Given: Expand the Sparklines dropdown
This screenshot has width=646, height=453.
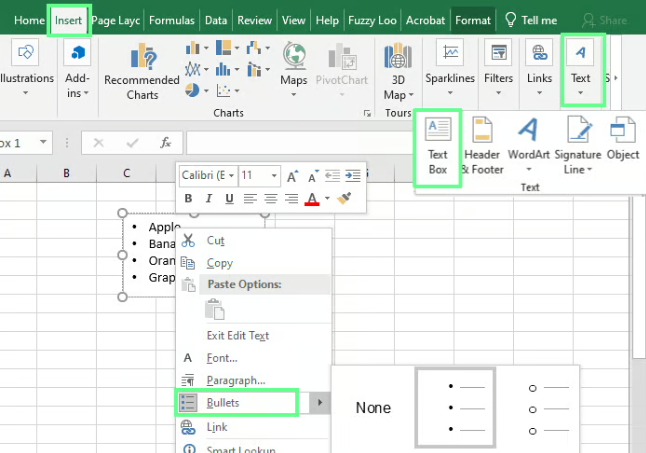Looking at the screenshot, I should point(450,94).
